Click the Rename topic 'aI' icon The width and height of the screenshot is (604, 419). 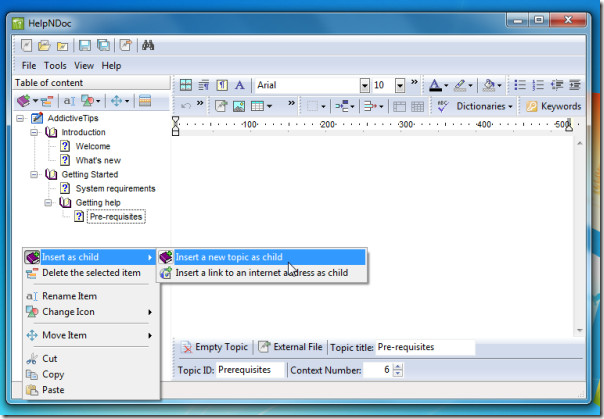point(69,101)
